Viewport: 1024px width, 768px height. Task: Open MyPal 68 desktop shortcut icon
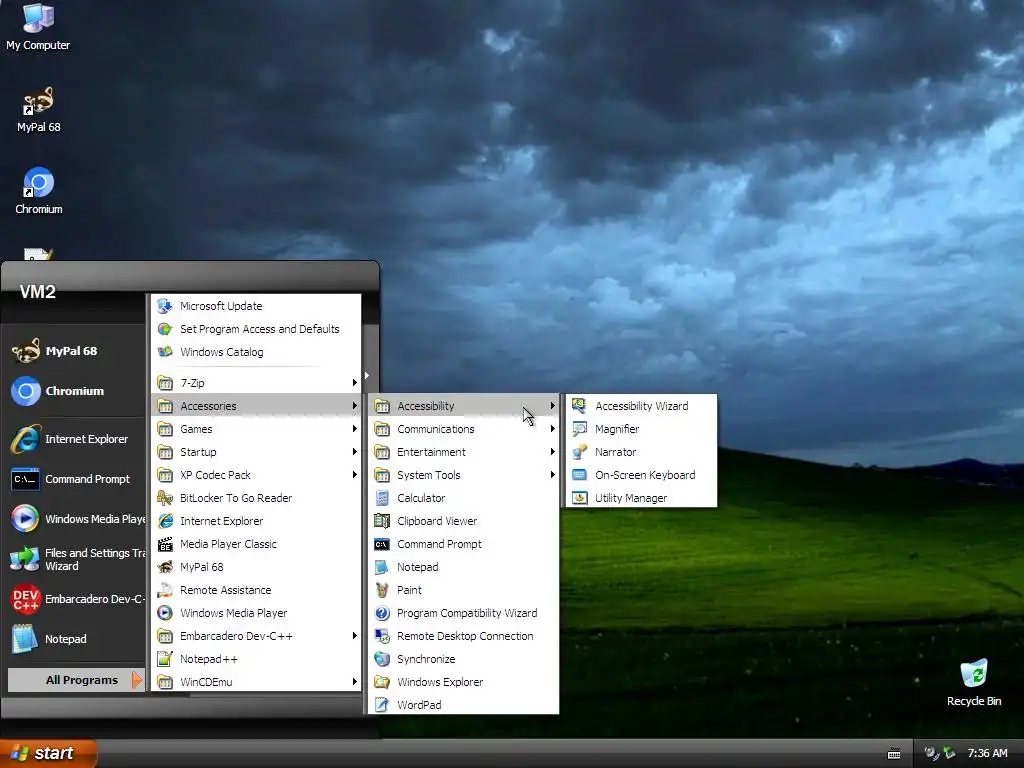click(38, 109)
